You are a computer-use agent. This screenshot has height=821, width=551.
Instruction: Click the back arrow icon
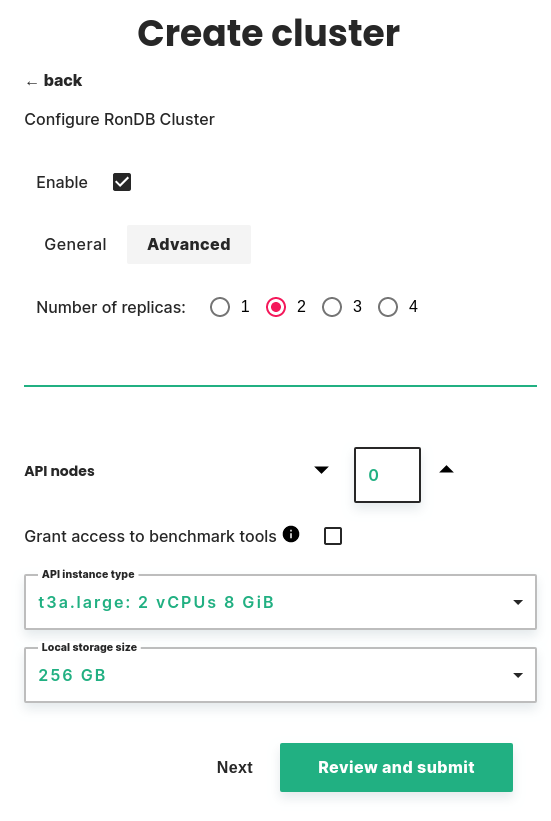(31, 82)
